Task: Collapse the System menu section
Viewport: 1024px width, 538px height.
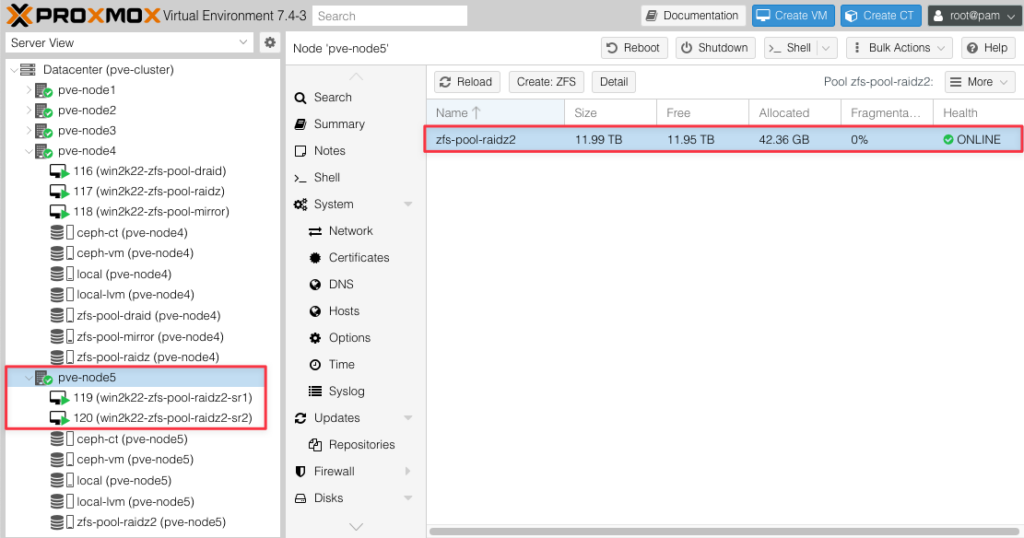Action: click(x=408, y=204)
